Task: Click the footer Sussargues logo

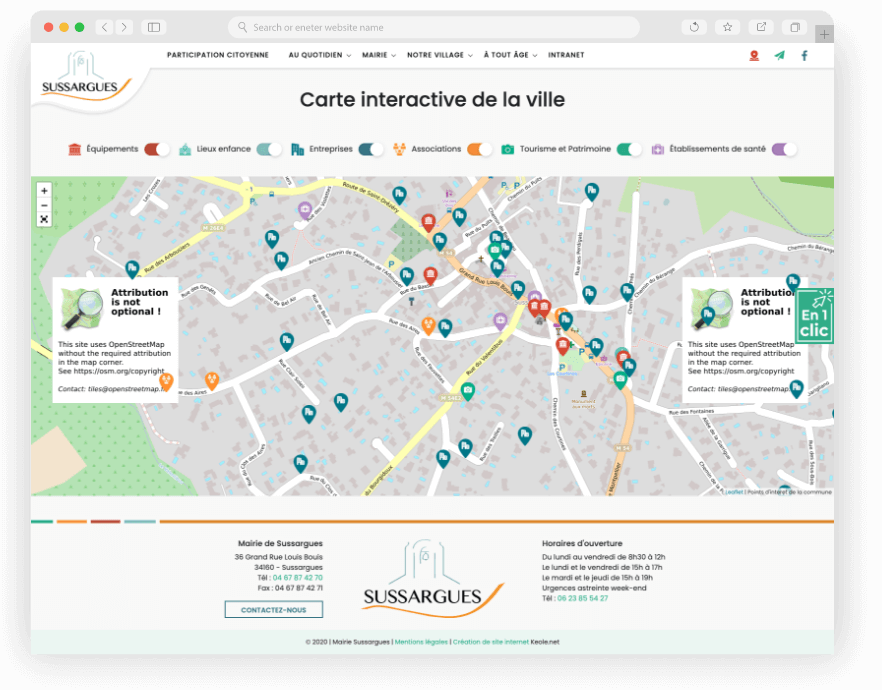Action: (x=431, y=579)
